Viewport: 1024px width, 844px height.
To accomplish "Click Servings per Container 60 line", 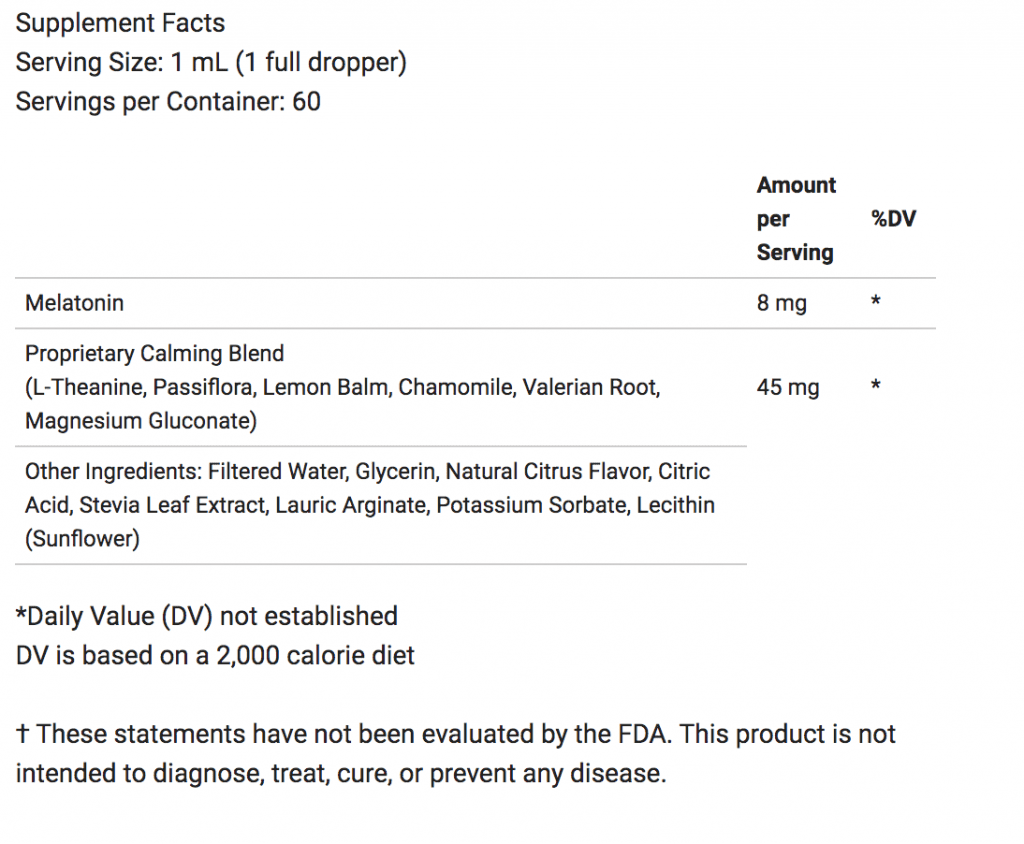I will pos(168,102).
